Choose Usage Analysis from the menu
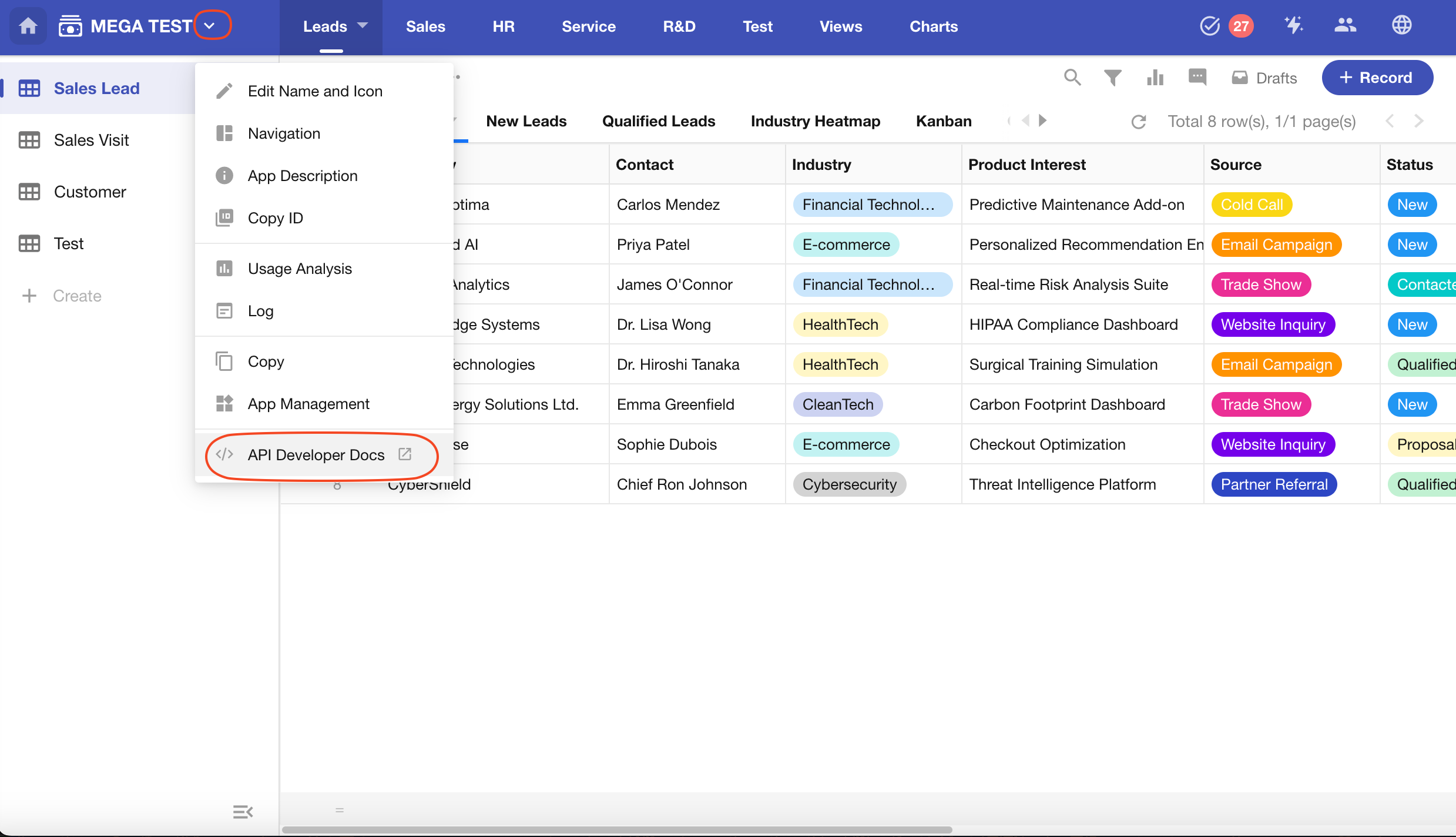Image resolution: width=1456 pixels, height=837 pixels. click(x=300, y=269)
